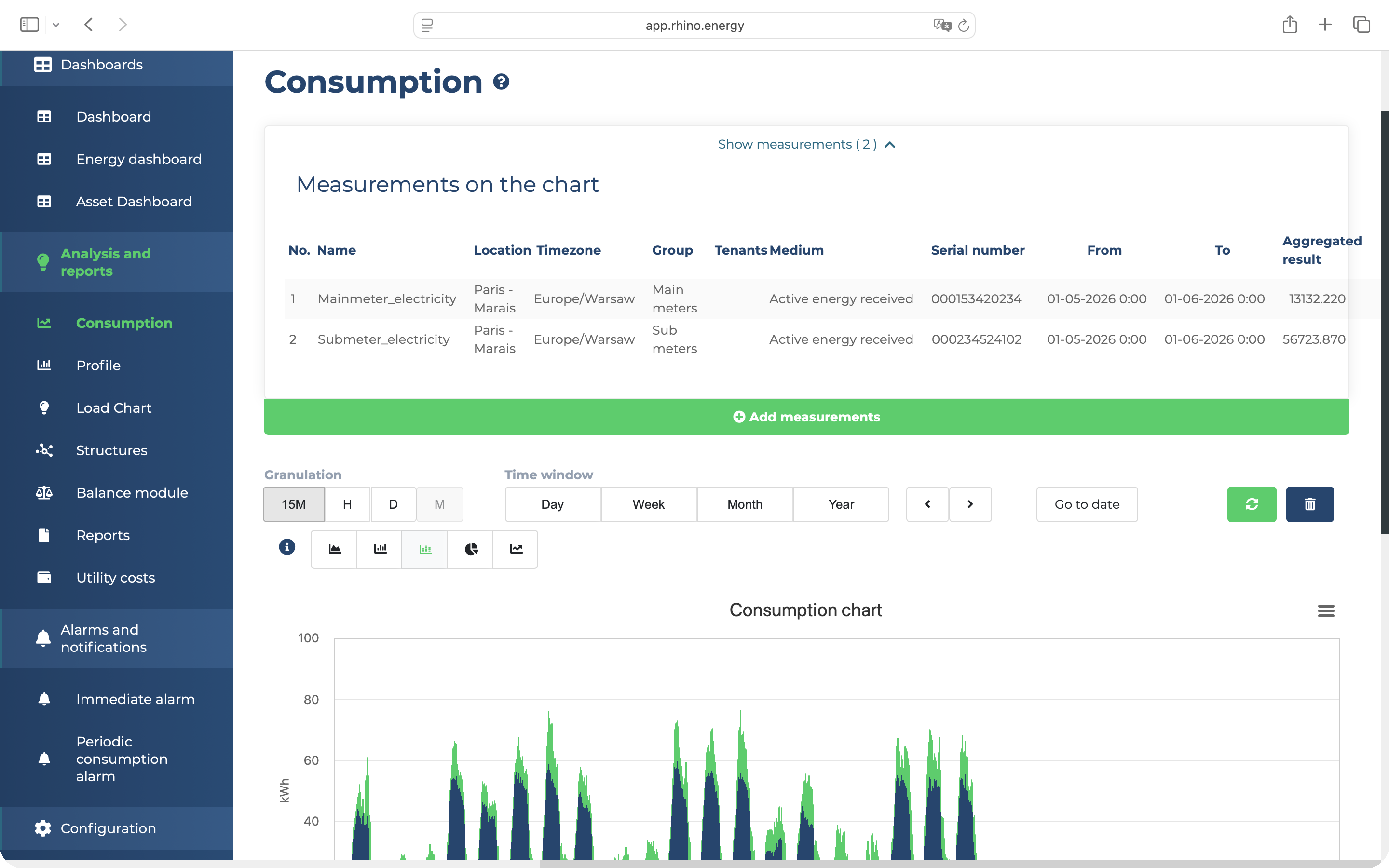Click aggregated result 56723.870

click(1314, 339)
